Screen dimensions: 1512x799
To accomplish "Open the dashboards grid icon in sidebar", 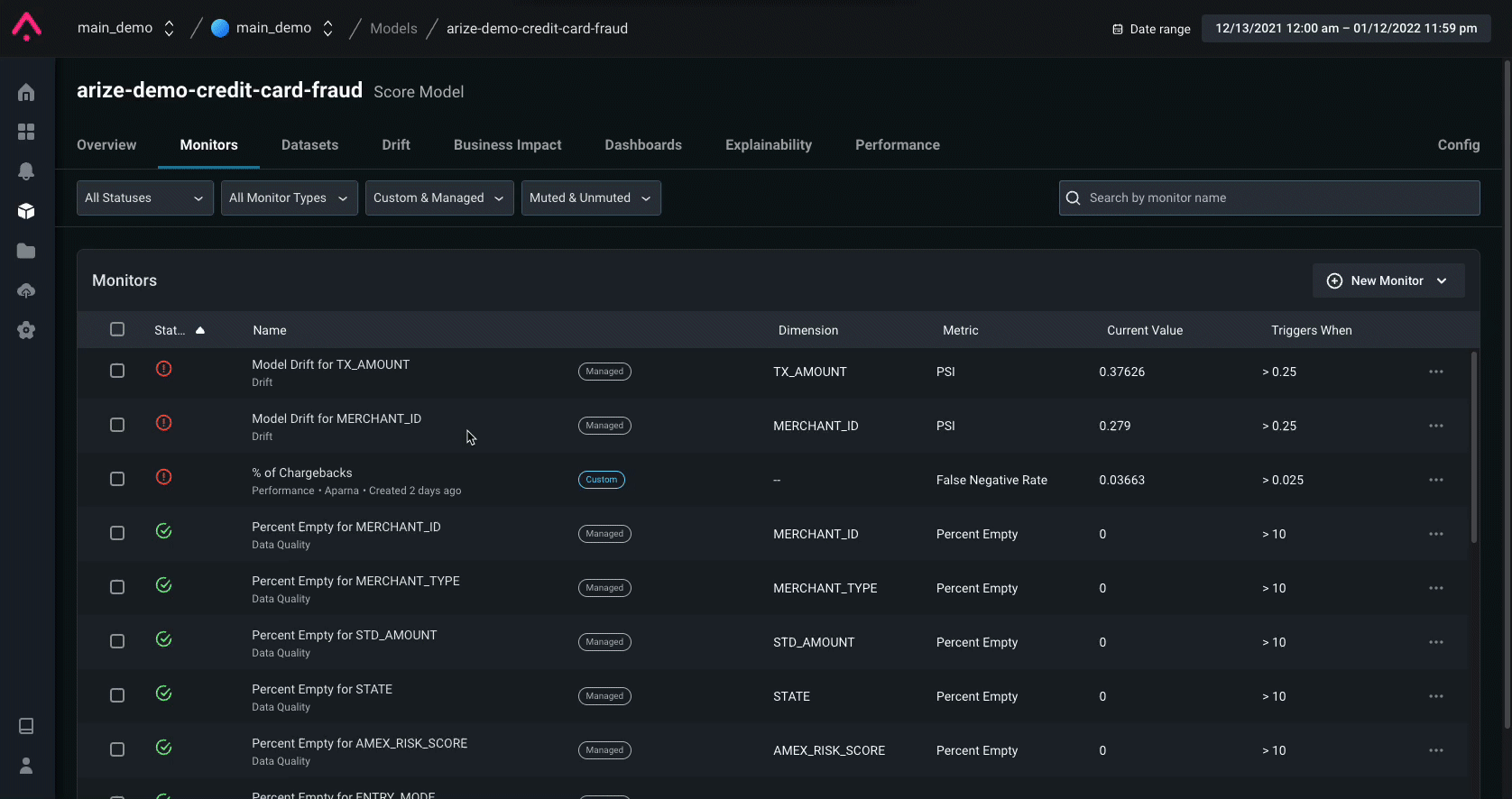I will [26, 132].
